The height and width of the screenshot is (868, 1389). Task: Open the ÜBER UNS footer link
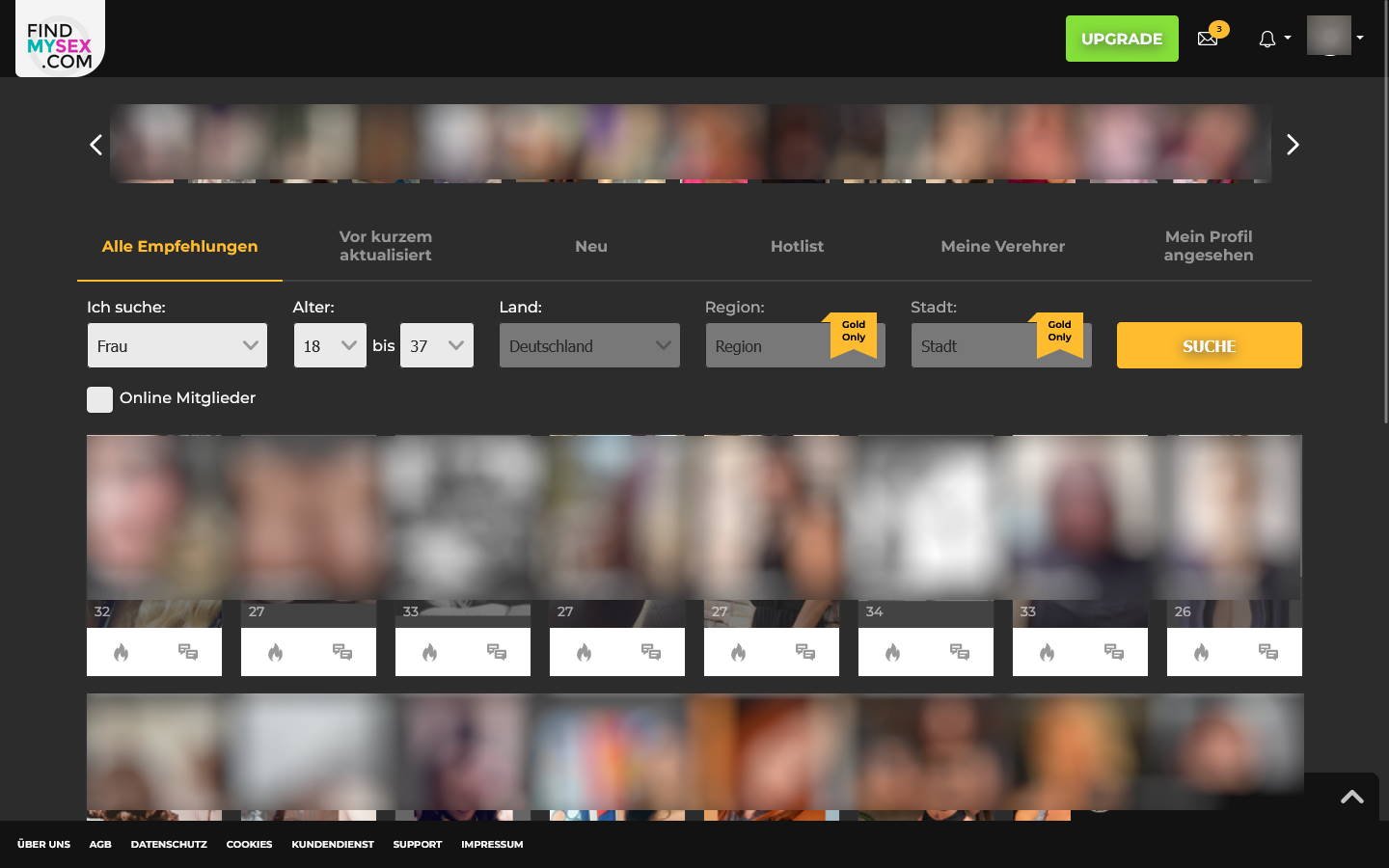43,844
